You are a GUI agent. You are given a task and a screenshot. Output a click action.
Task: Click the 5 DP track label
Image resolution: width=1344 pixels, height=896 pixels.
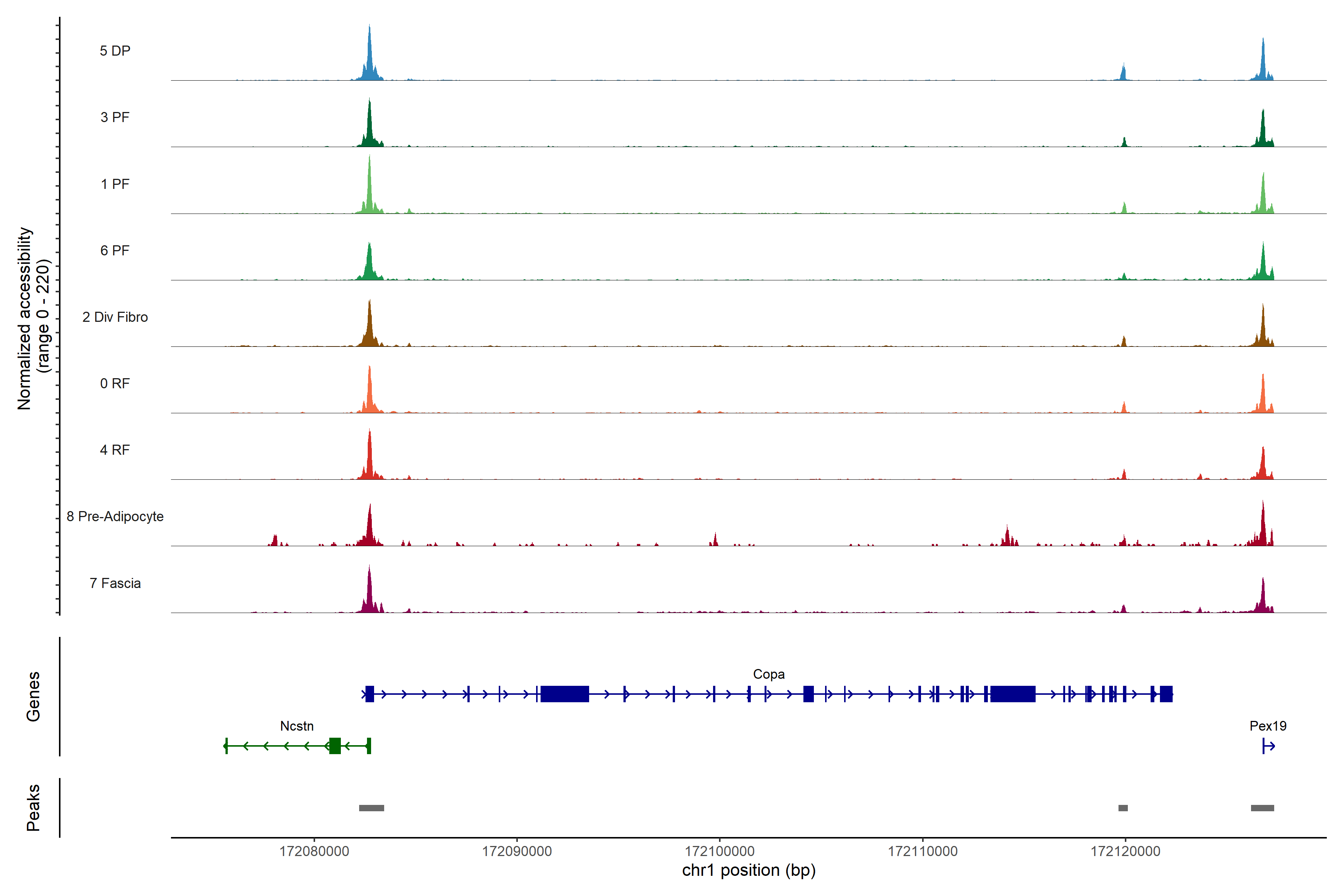click(x=115, y=51)
